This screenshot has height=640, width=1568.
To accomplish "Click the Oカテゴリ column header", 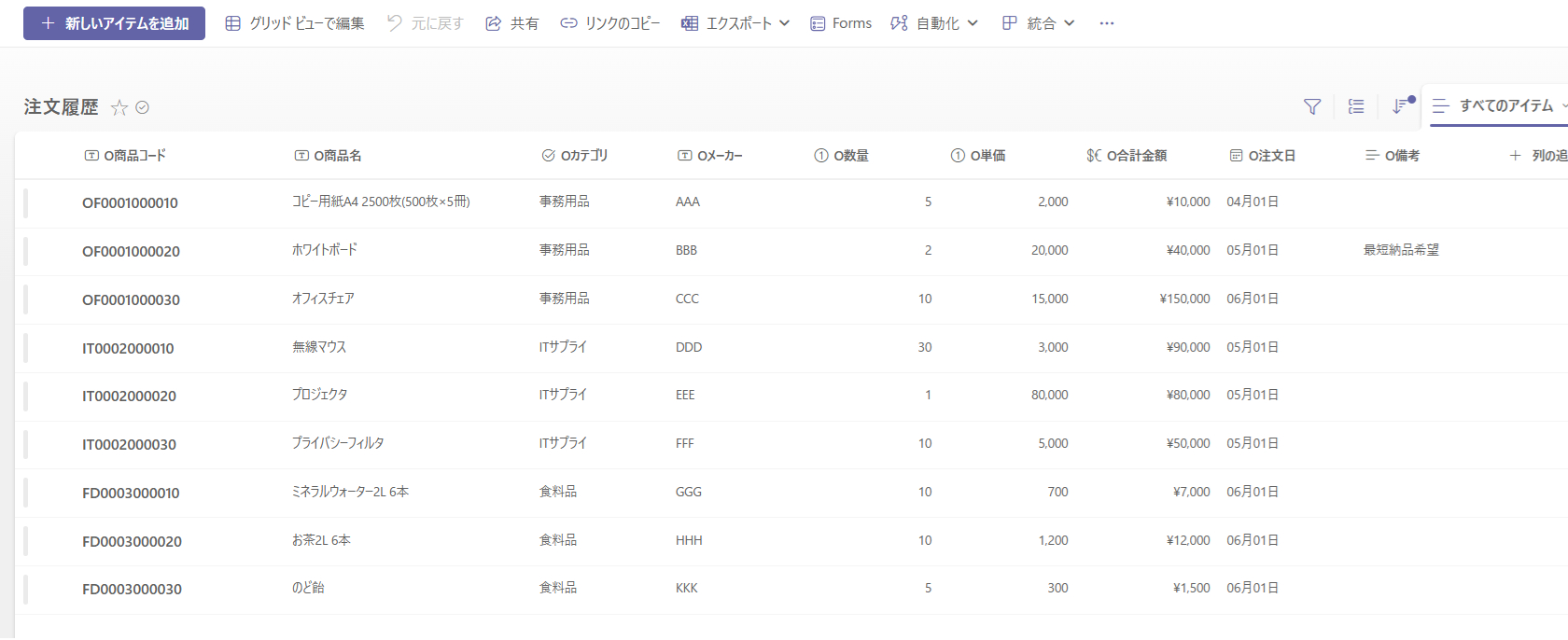I will pos(575,156).
